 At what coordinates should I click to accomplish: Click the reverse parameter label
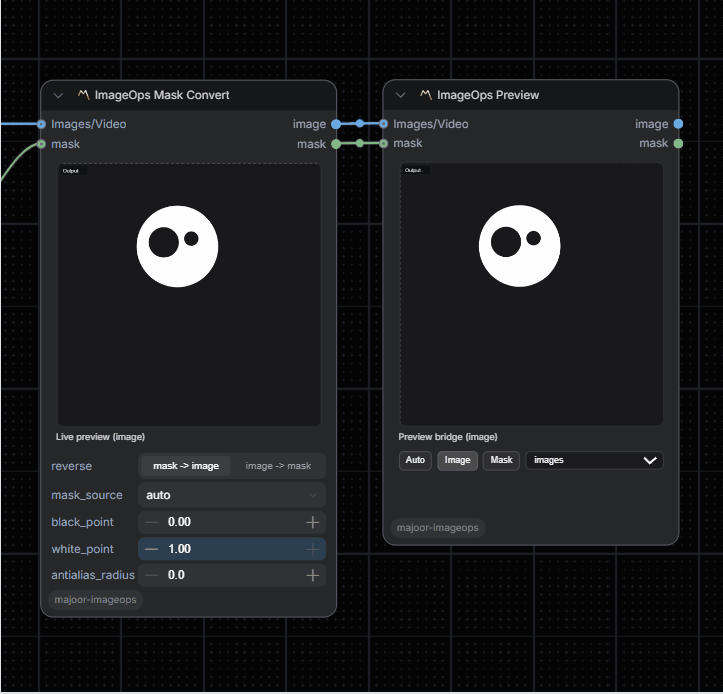coord(71,466)
